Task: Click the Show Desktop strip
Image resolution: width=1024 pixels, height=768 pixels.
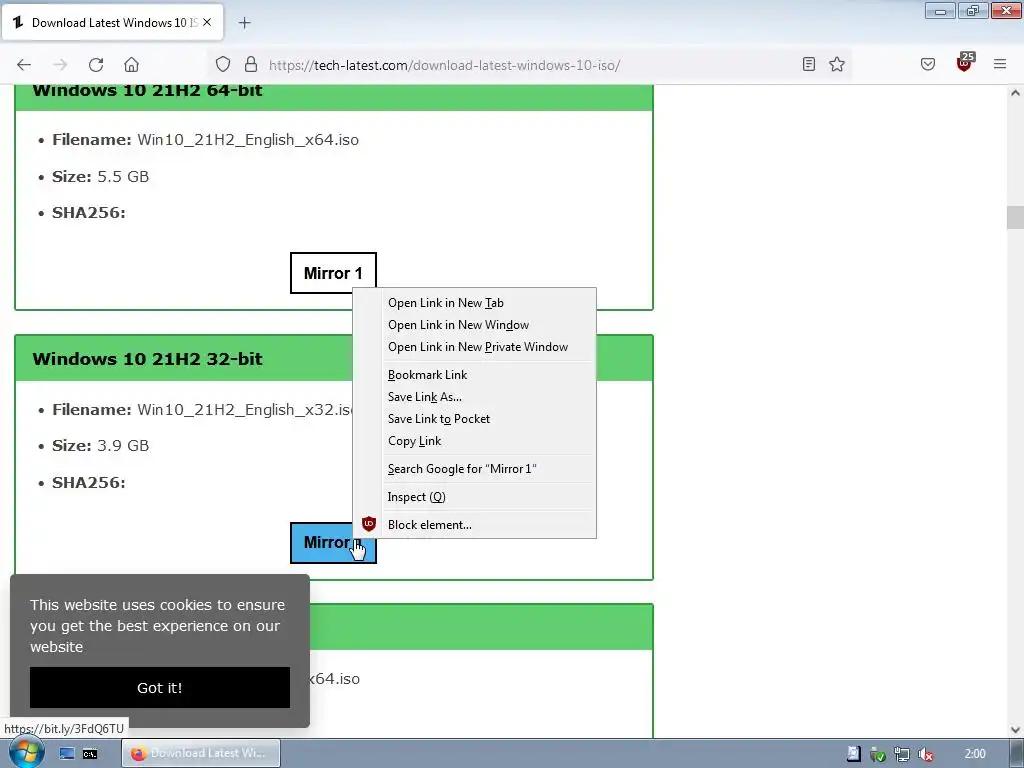Action: [x=1016, y=754]
